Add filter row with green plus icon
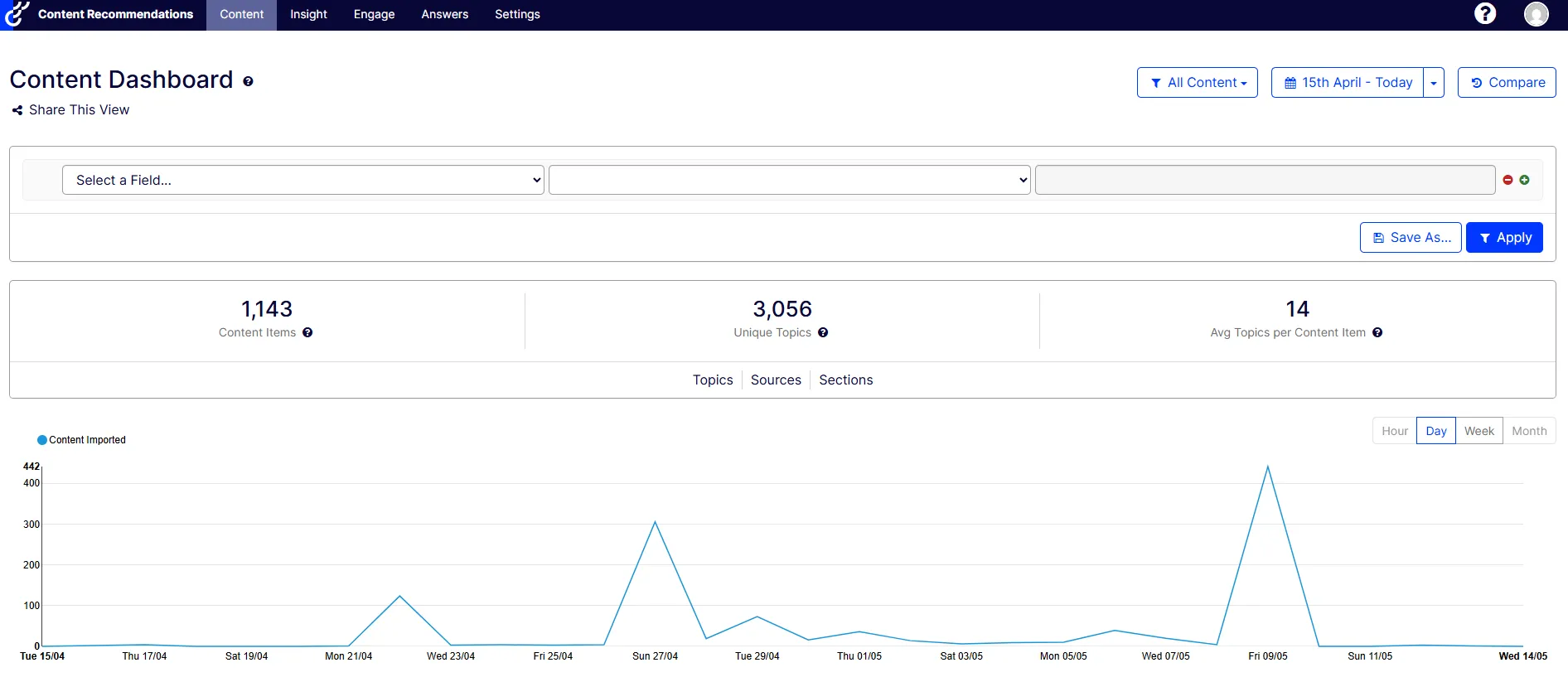 point(1524,180)
